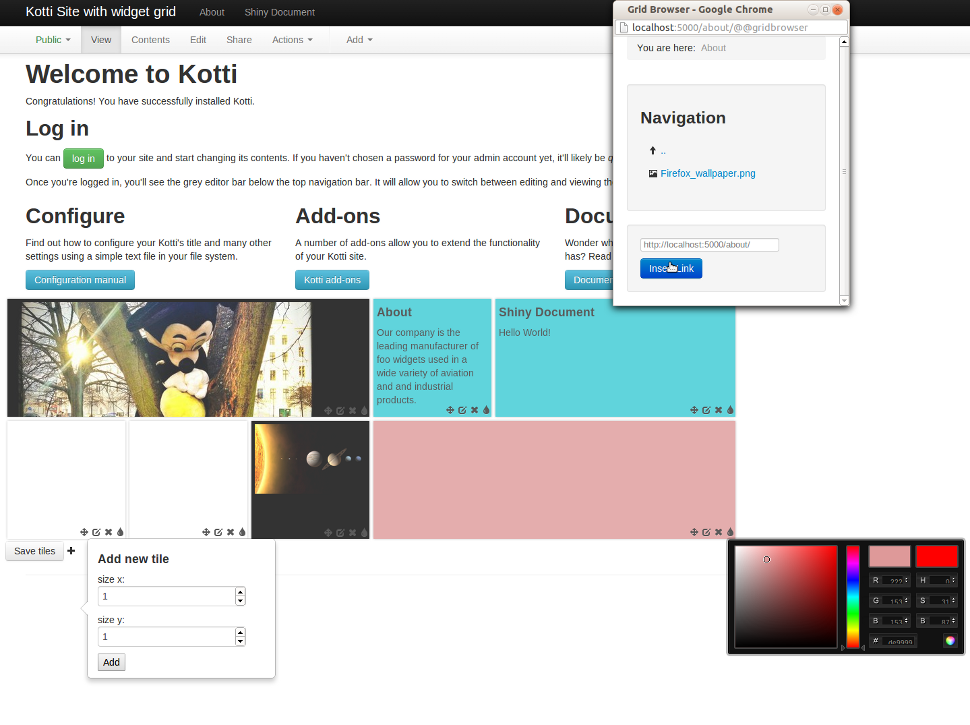Click edit icon on the leftmost empty white tile

pos(97,532)
